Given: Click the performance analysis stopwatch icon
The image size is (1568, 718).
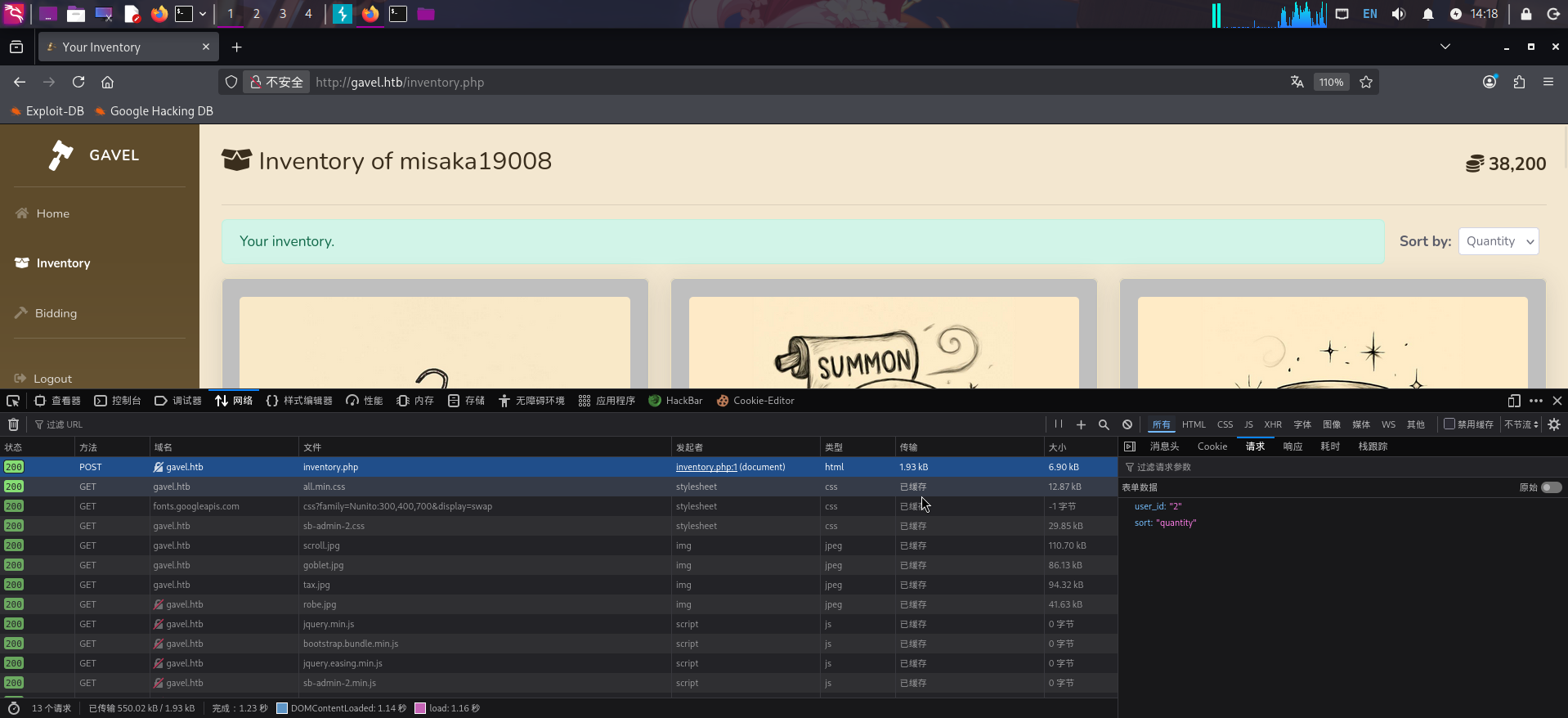Looking at the screenshot, I should pyautogui.click(x=13, y=708).
